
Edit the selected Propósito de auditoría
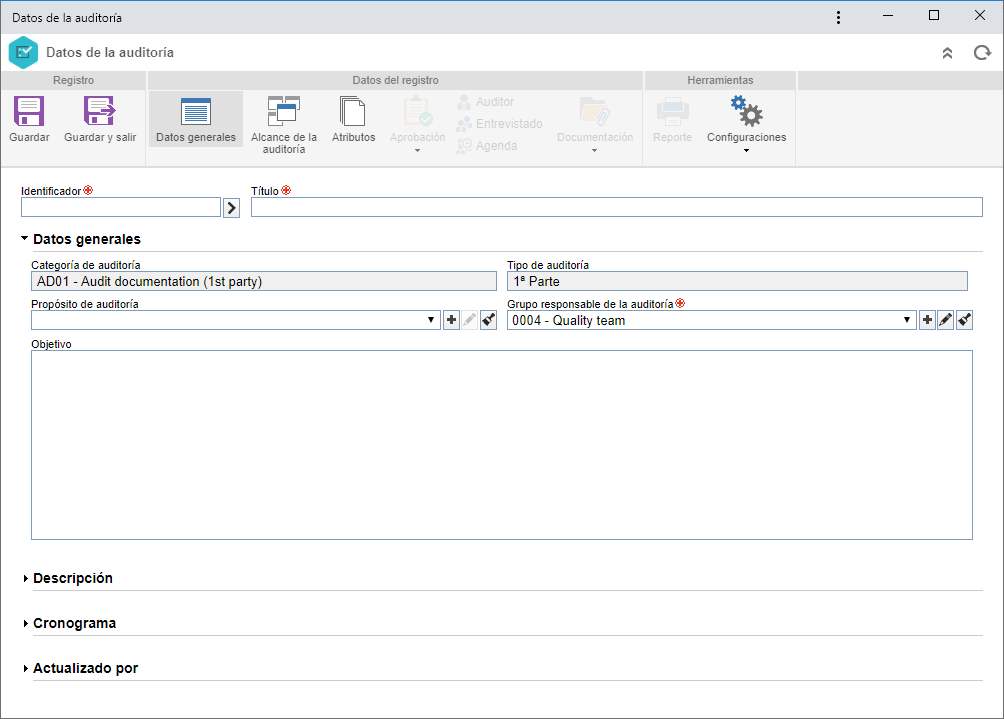coord(469,320)
